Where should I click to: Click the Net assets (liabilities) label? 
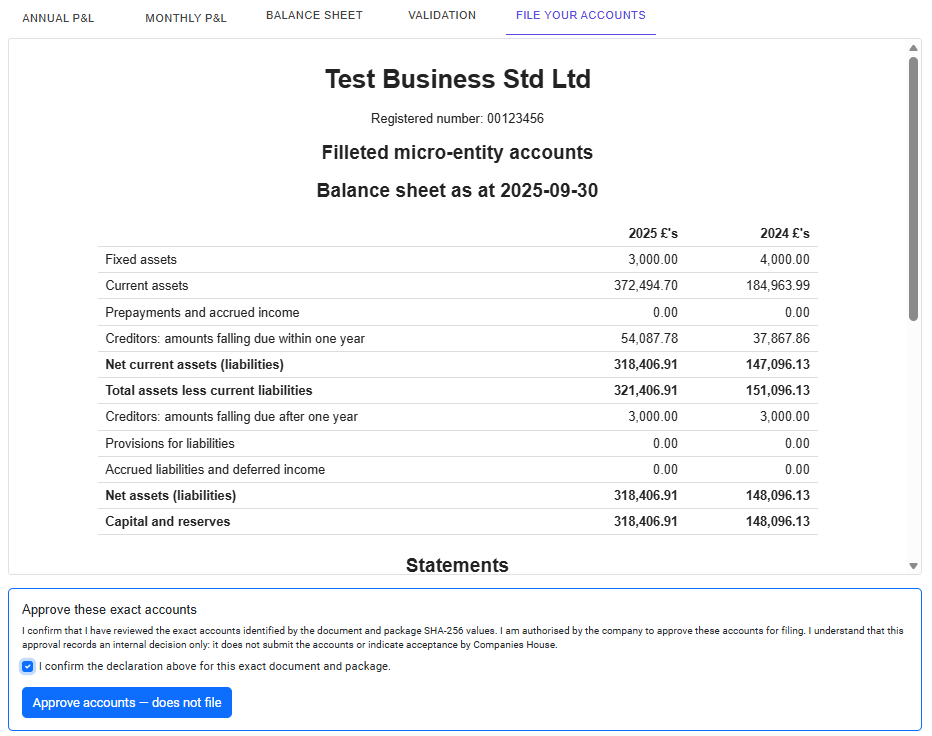click(171, 496)
